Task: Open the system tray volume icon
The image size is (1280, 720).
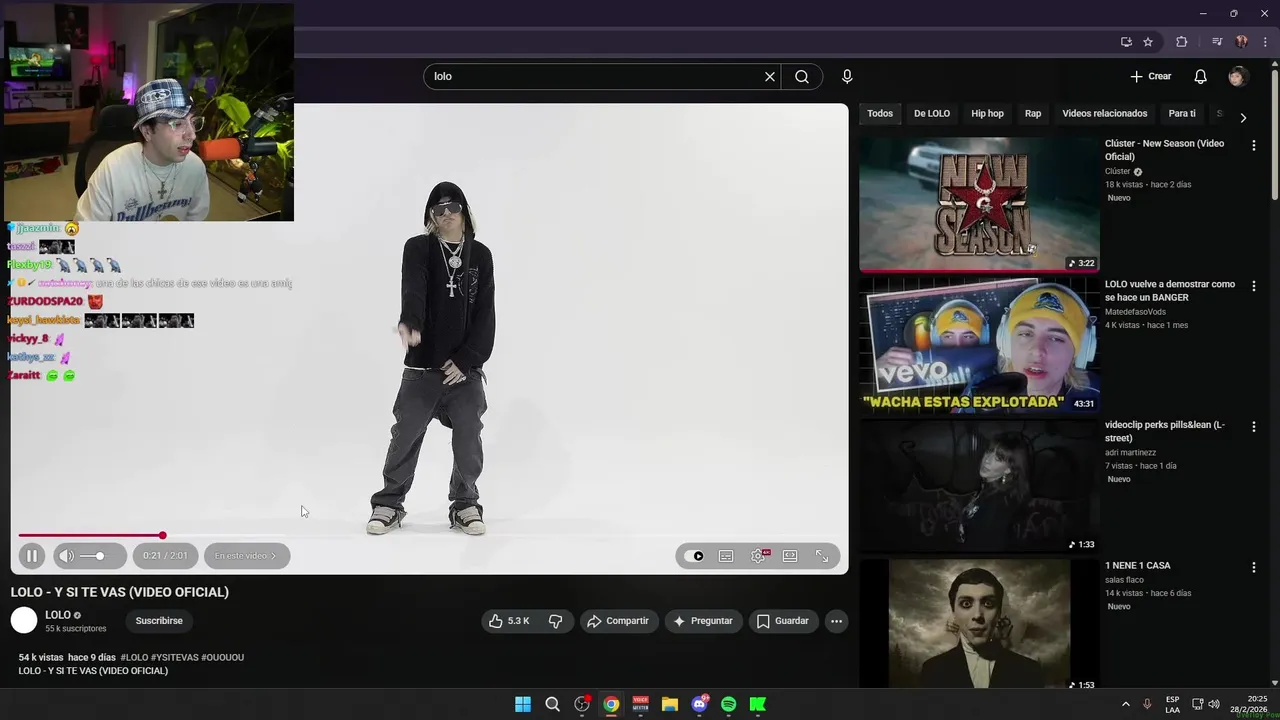Action: click(x=1215, y=705)
